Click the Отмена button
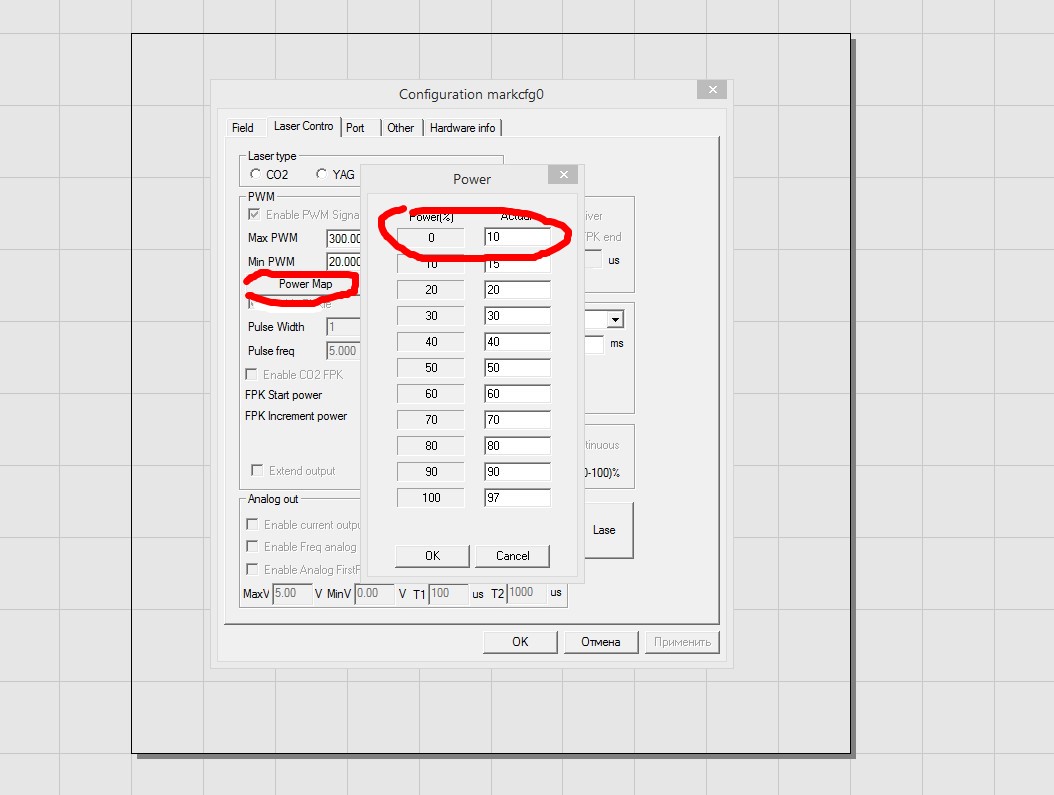The height and width of the screenshot is (795, 1054). [x=601, y=642]
